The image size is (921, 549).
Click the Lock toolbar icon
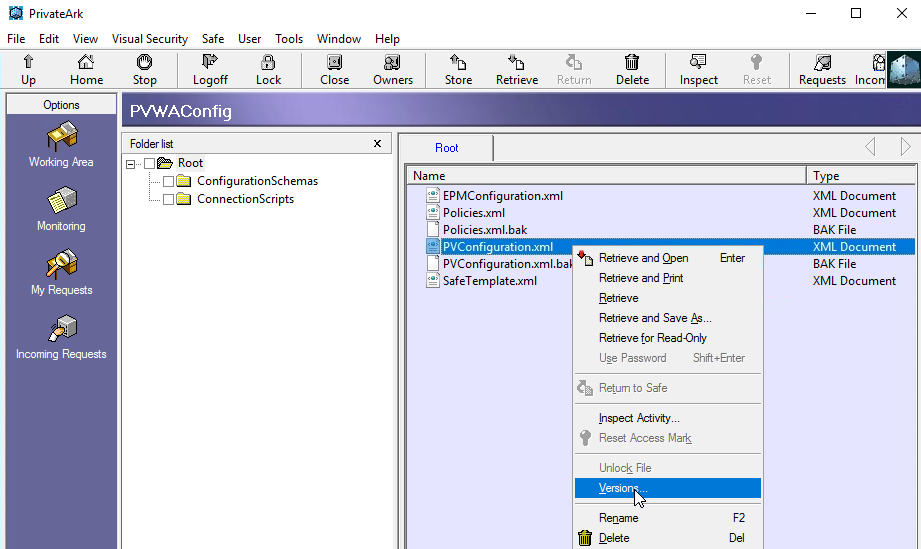tap(268, 69)
